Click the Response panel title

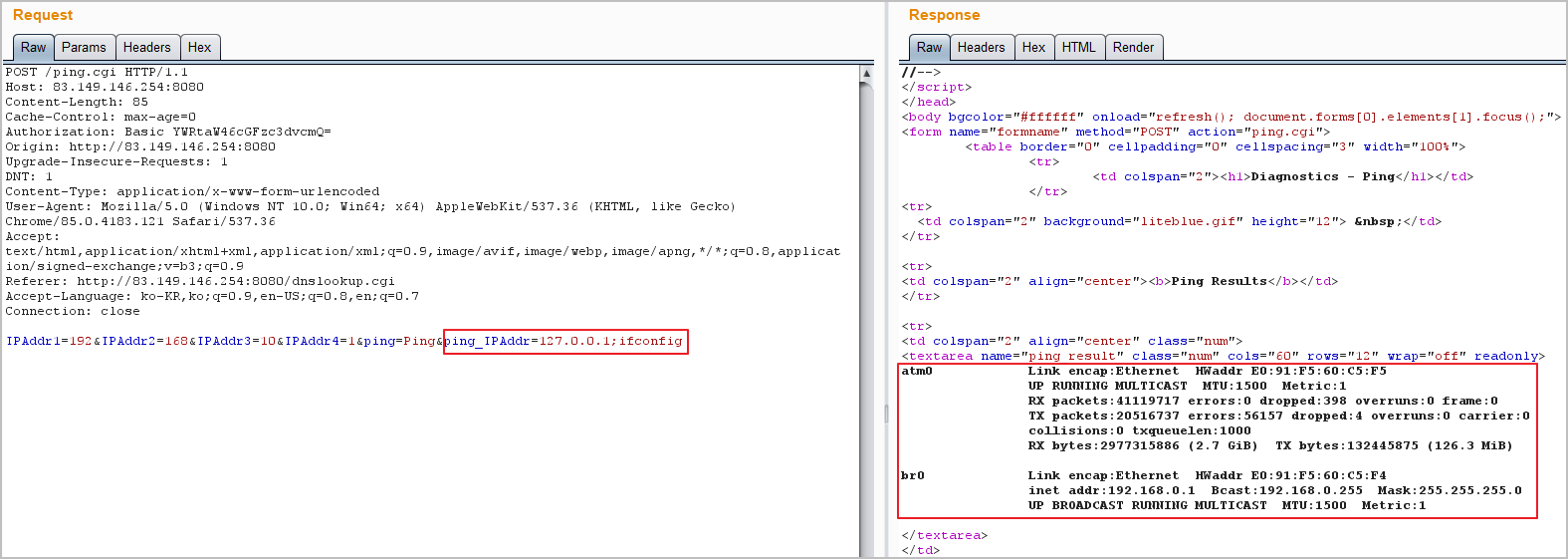click(944, 15)
